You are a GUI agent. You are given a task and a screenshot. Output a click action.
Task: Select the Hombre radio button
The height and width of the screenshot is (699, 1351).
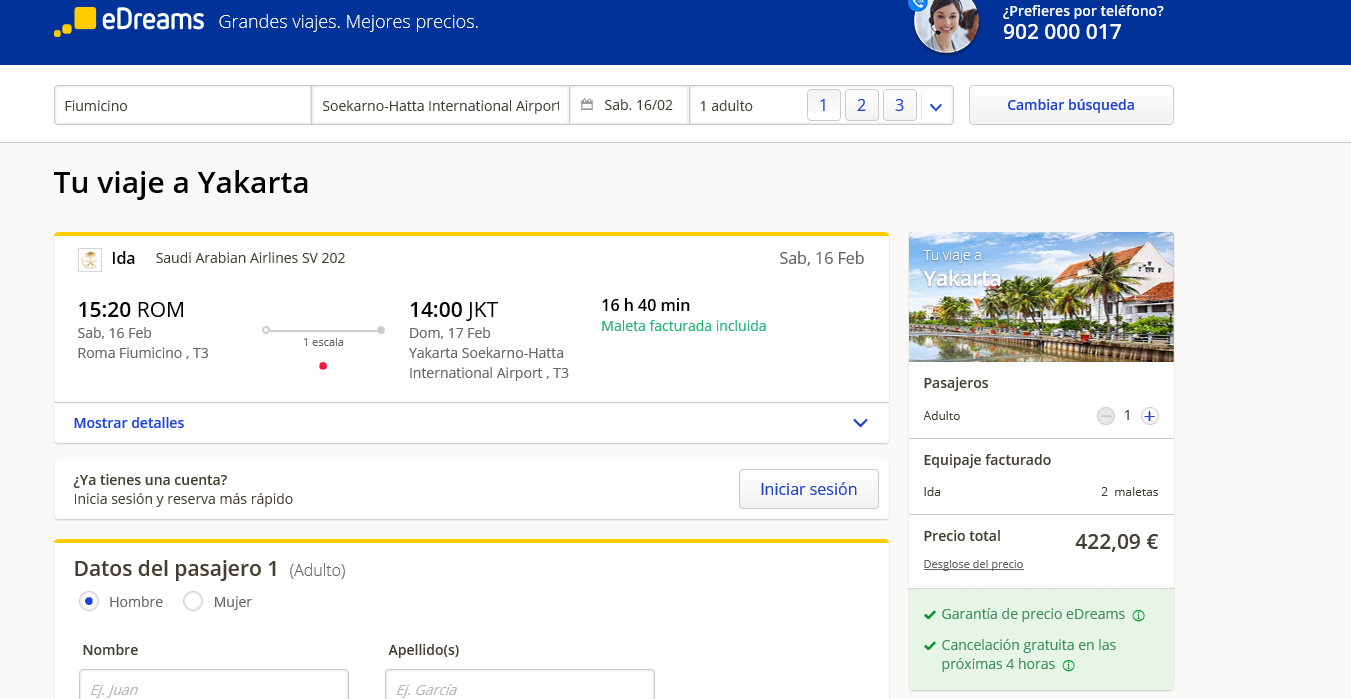pyautogui.click(x=90, y=601)
